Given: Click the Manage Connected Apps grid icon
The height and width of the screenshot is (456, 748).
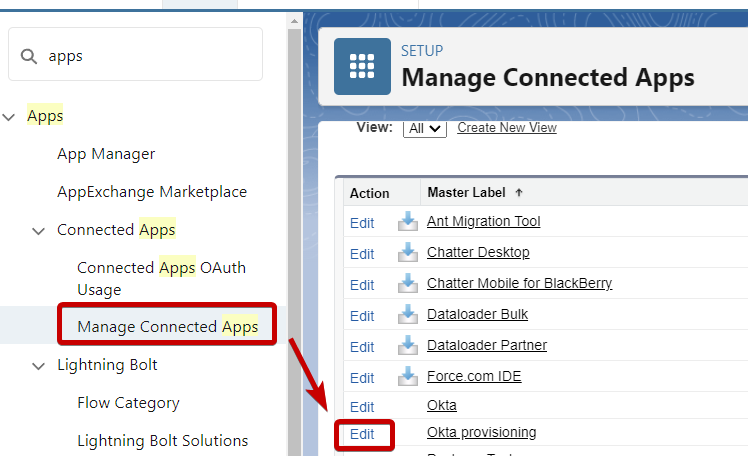Looking at the screenshot, I should point(362,66).
